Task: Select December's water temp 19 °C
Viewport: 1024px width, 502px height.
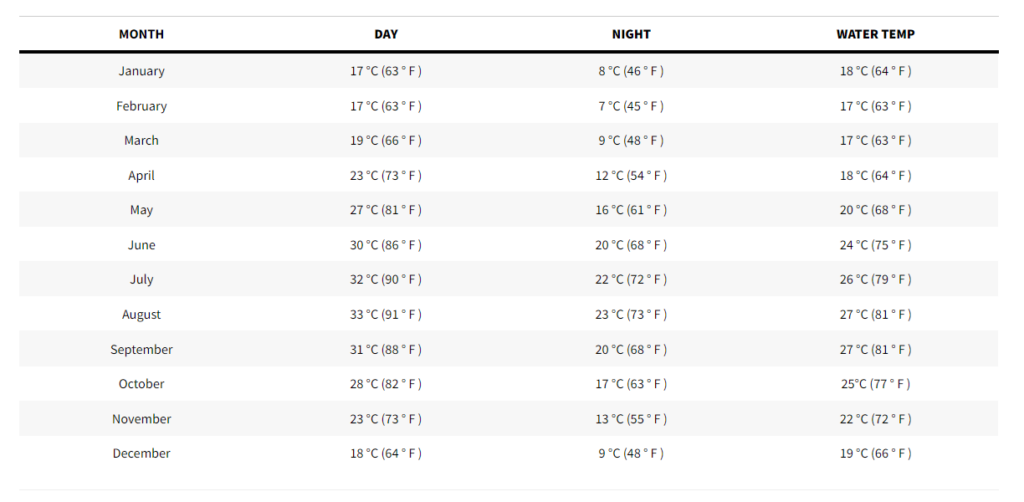Action: pyautogui.click(x=875, y=454)
